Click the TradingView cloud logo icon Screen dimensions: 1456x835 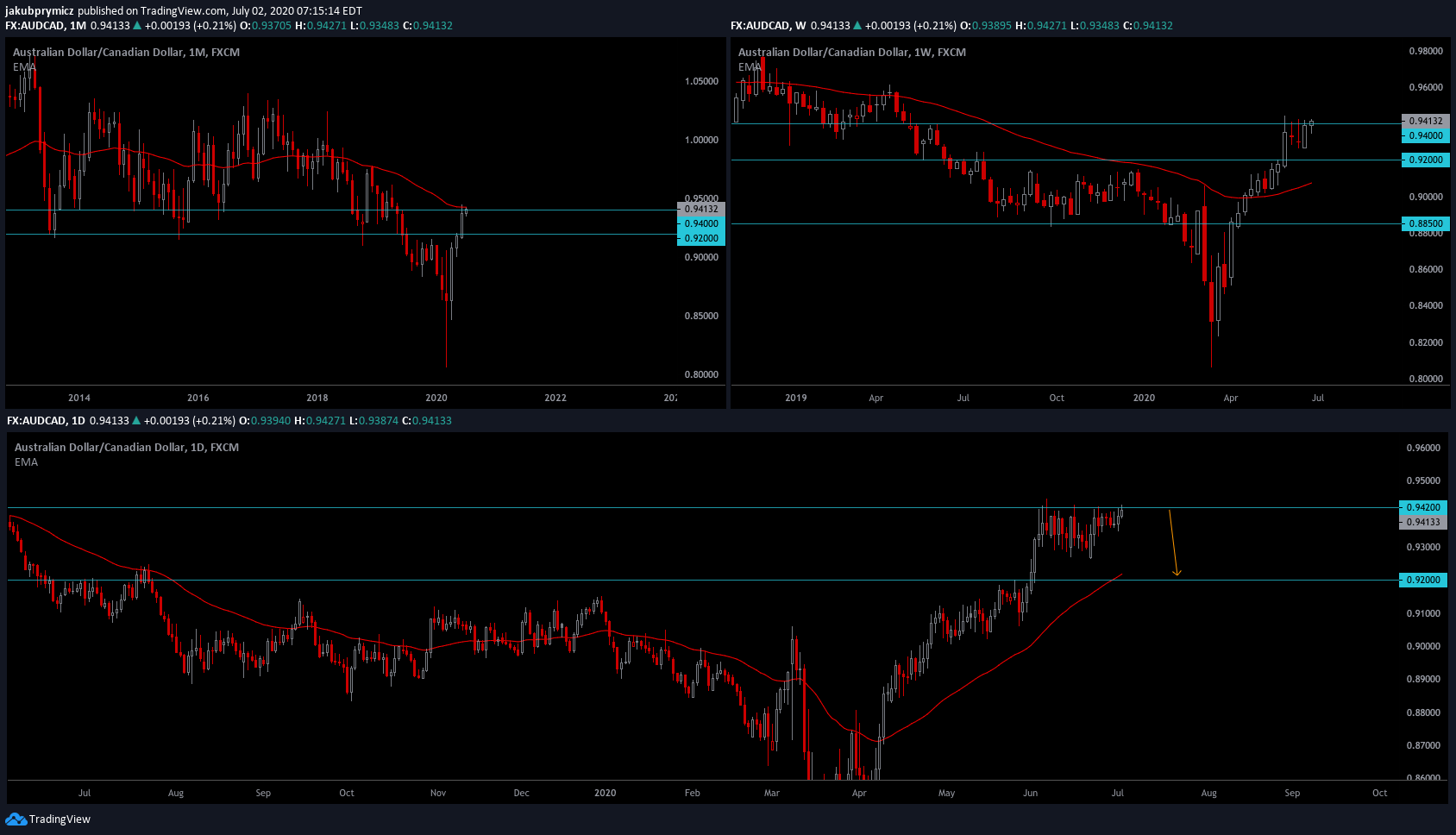click(16, 819)
